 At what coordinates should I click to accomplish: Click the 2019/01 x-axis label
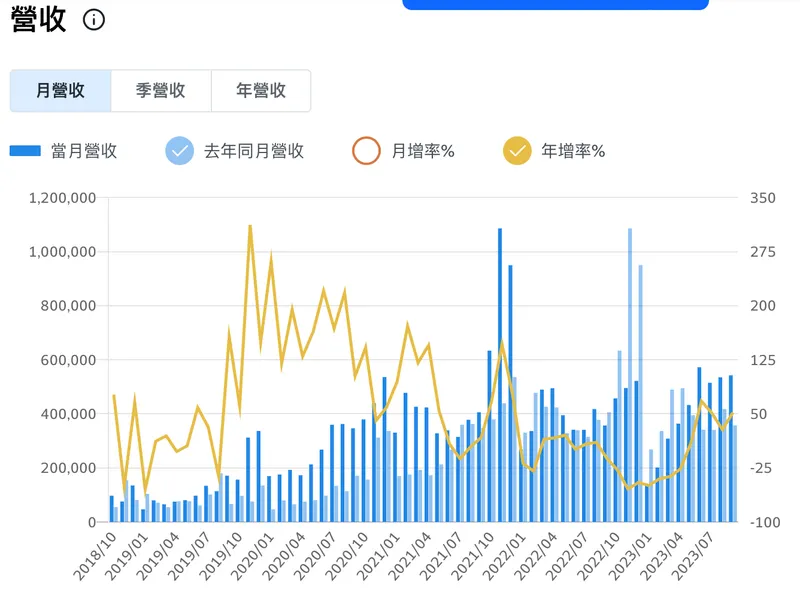coord(127,556)
